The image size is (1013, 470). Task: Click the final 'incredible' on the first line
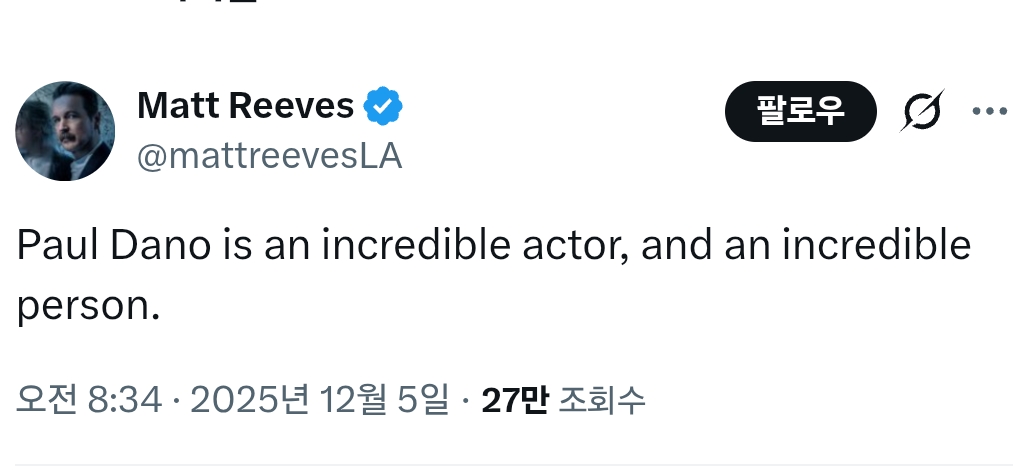coord(876,246)
